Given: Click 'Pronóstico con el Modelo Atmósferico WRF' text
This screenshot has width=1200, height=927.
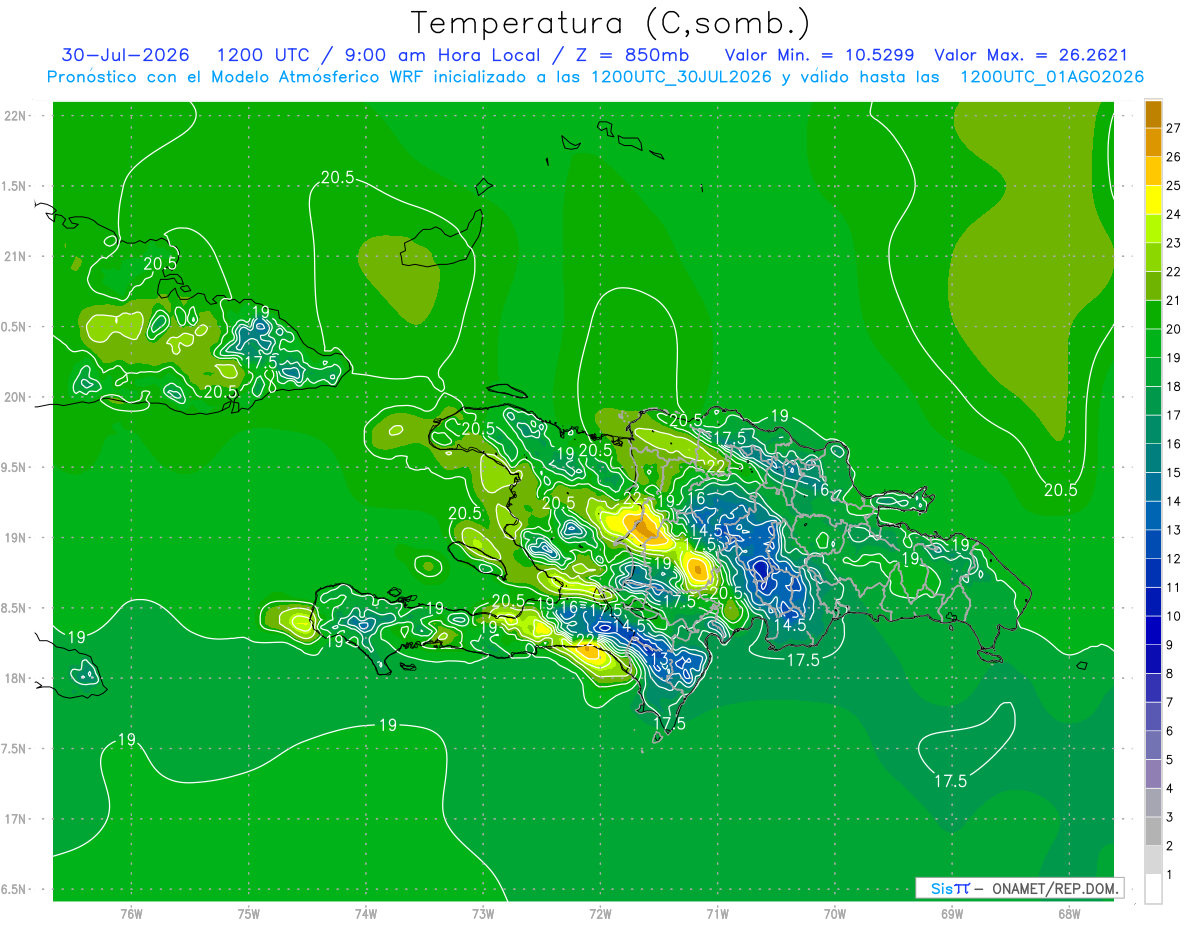Looking at the screenshot, I should [237, 77].
